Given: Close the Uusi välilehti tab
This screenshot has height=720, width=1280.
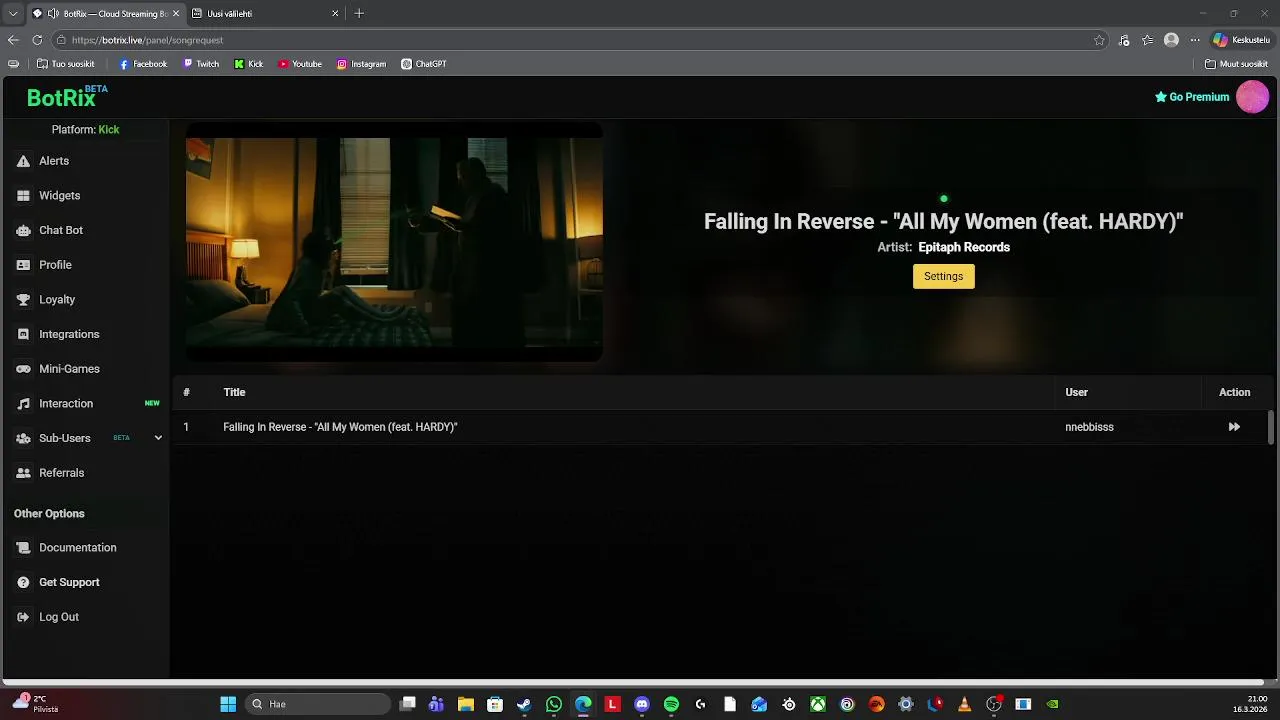Looking at the screenshot, I should (x=335, y=14).
